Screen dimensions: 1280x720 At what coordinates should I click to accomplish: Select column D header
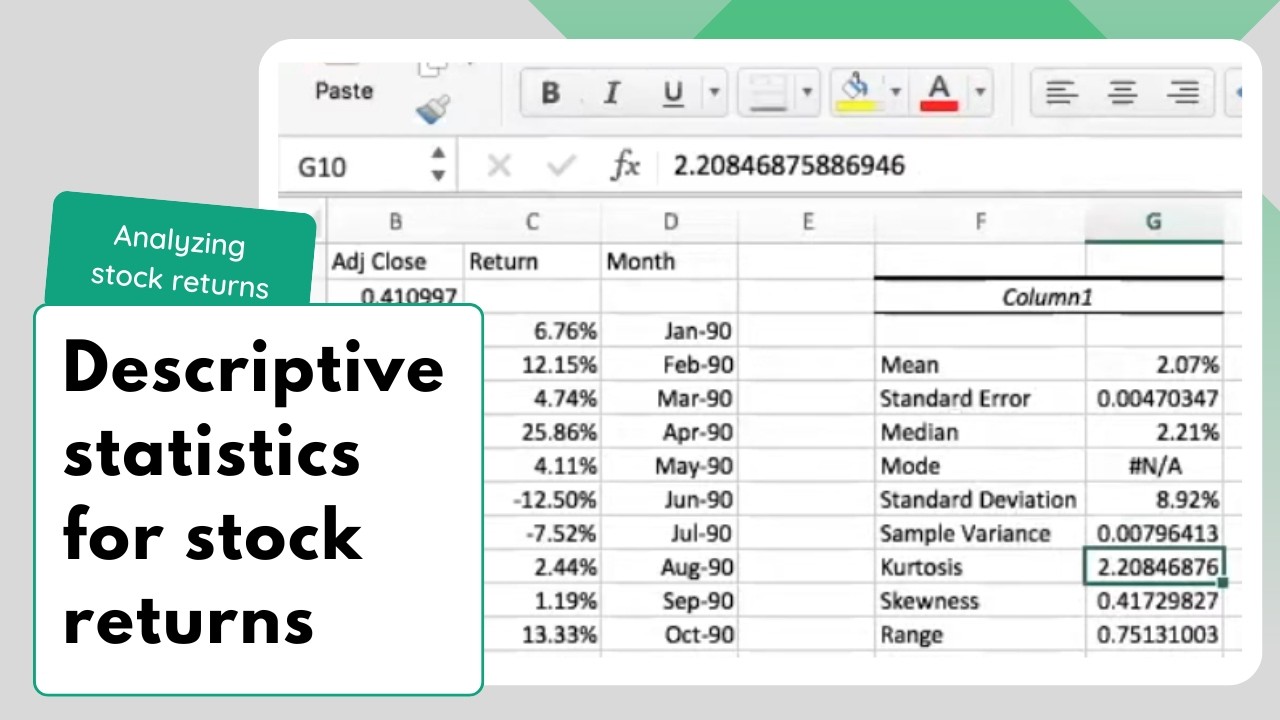(x=669, y=223)
